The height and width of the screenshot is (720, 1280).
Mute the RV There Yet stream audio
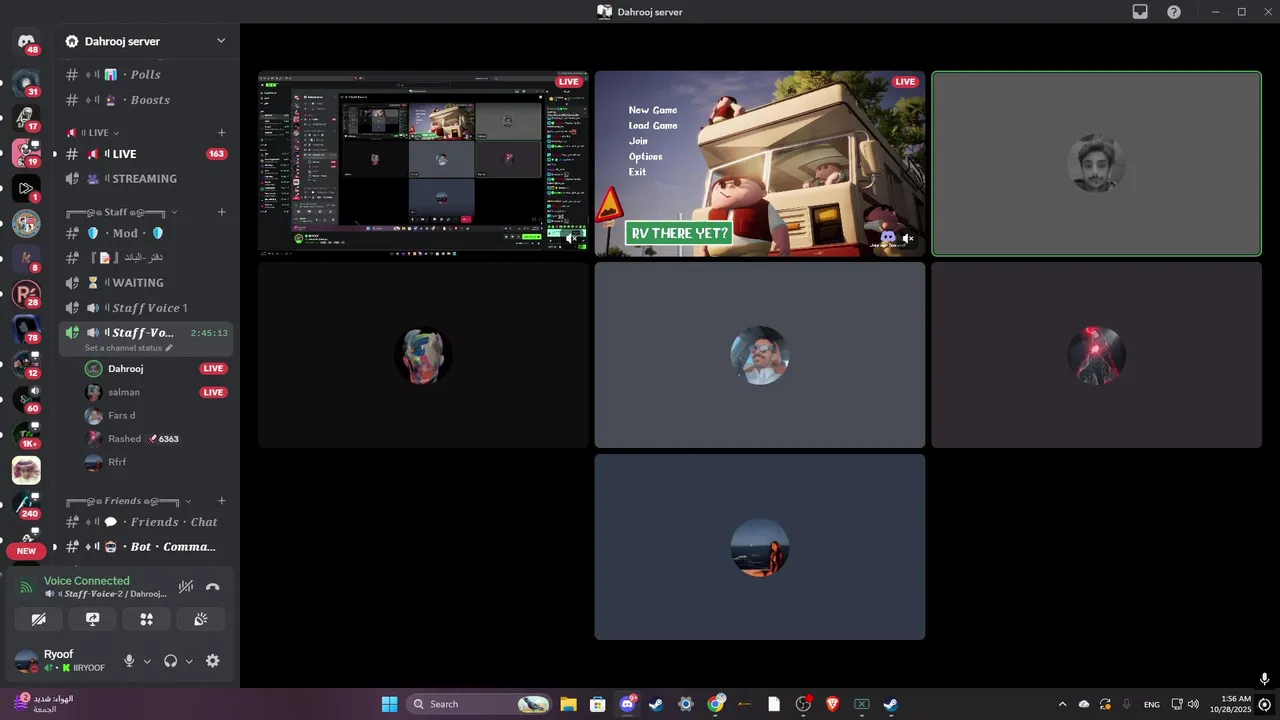908,238
